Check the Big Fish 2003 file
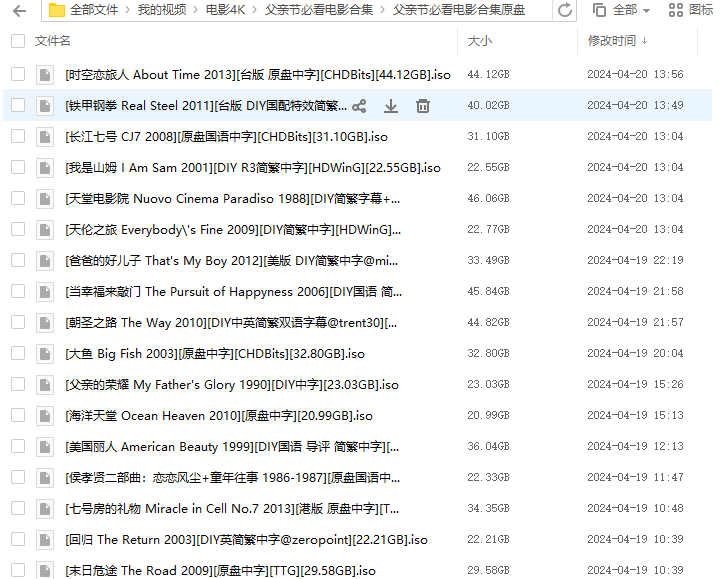This screenshot has height=579, width=722. pos(18,353)
